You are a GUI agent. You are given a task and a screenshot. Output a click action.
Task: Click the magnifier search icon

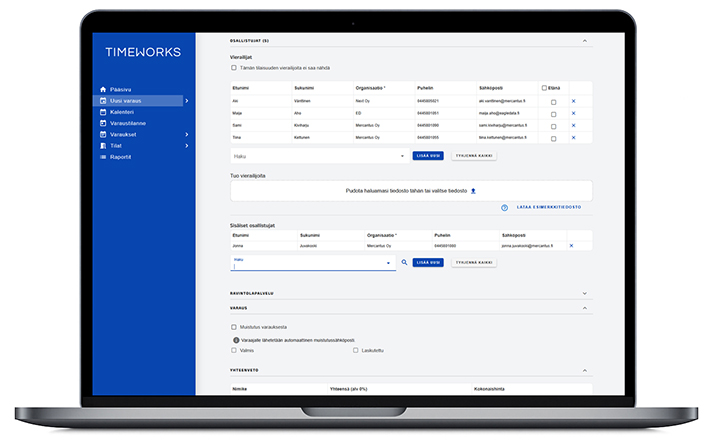[404, 263]
